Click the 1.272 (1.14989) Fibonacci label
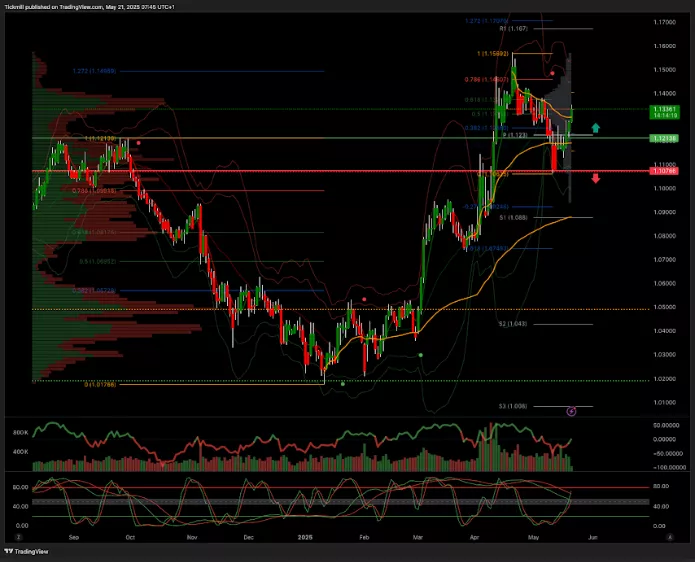Viewport: 695px width, 562px height. (95, 71)
